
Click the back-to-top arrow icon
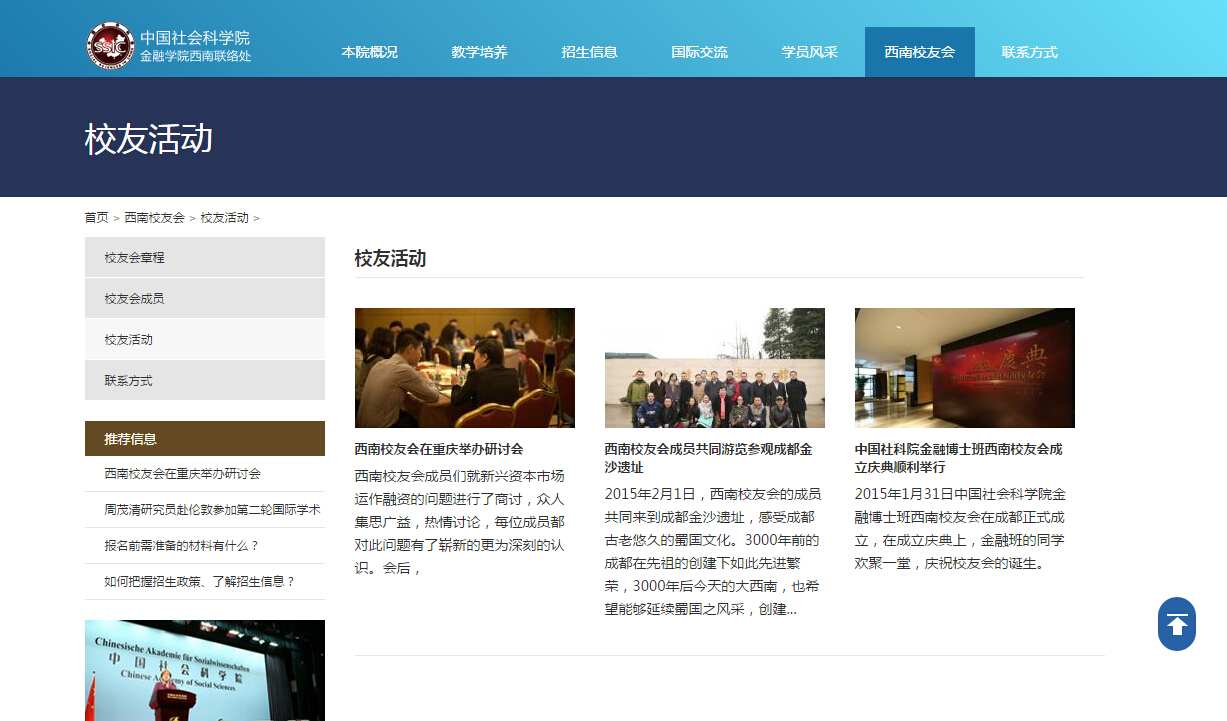tap(1177, 624)
